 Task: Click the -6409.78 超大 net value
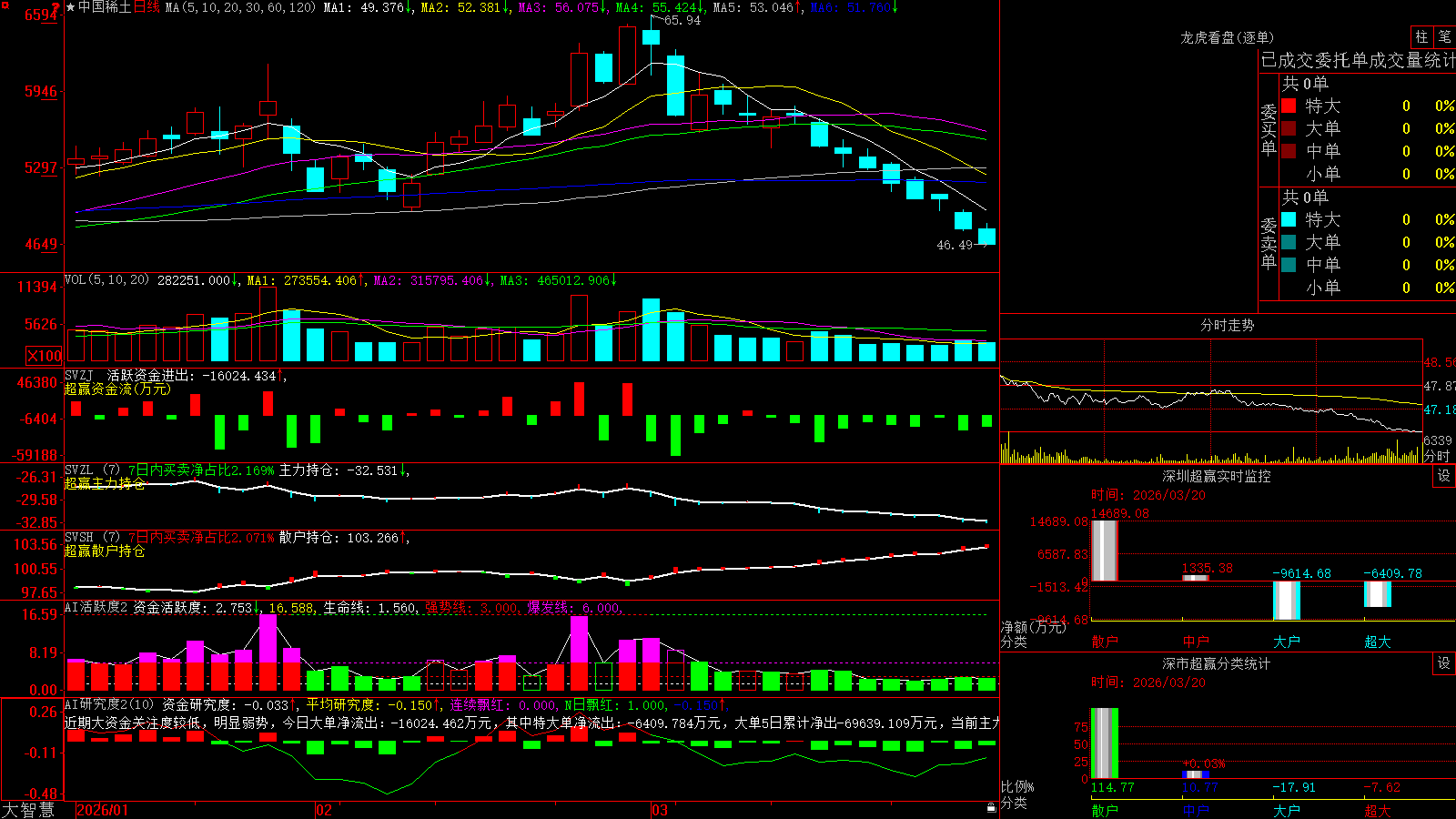[1392, 573]
